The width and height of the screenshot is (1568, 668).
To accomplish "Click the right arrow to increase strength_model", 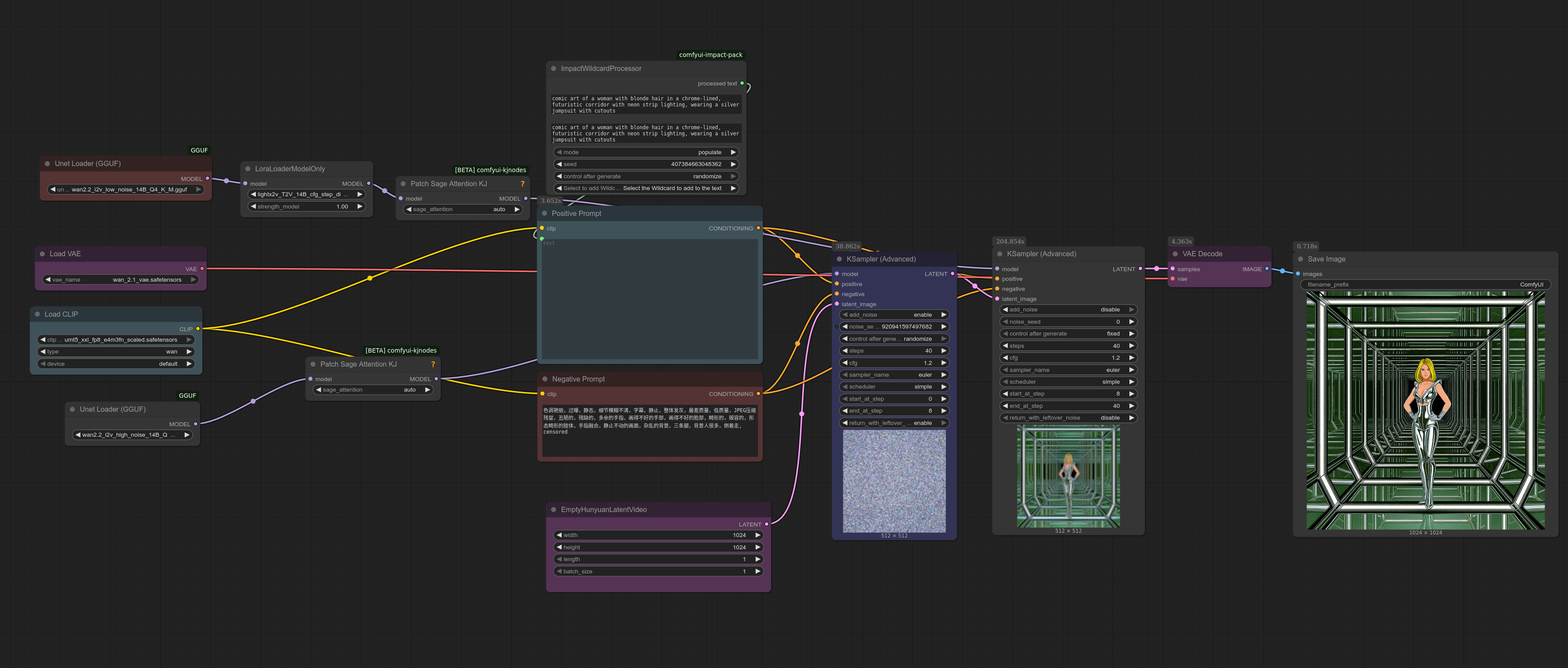I will (360, 207).
